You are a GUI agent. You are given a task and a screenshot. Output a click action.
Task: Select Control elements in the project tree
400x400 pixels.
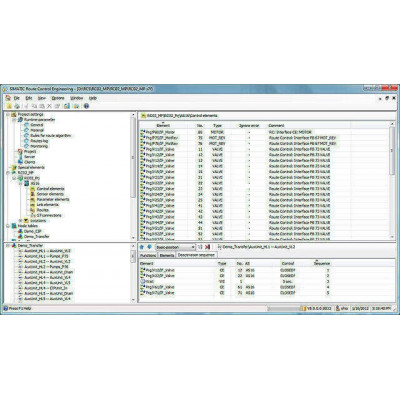click(50, 189)
